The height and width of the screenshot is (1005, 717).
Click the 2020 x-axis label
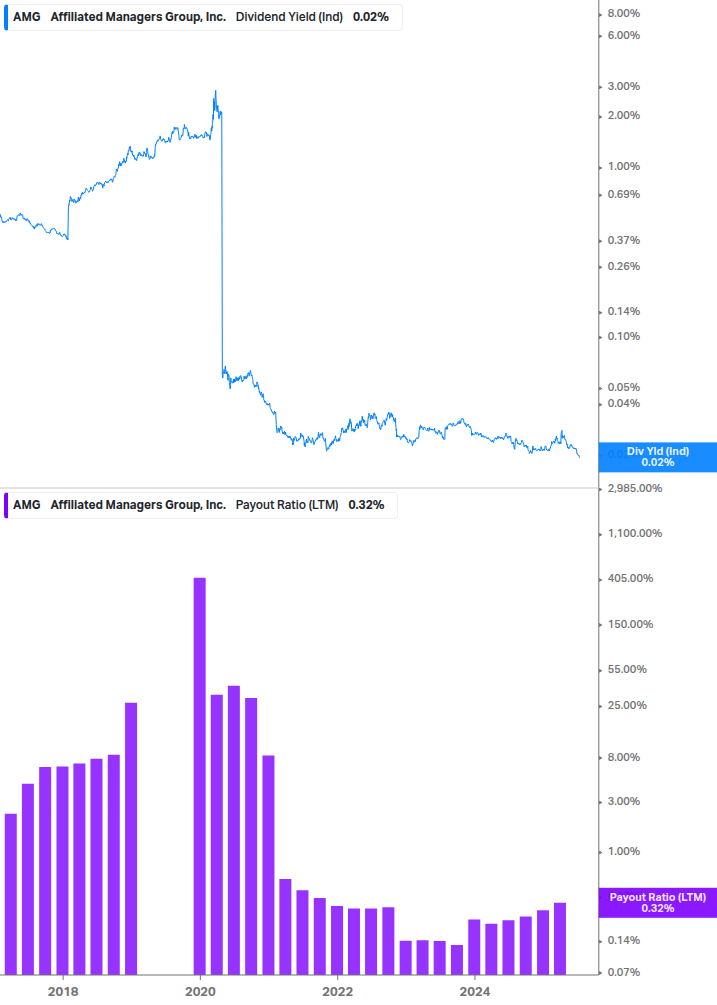pyautogui.click(x=200, y=992)
